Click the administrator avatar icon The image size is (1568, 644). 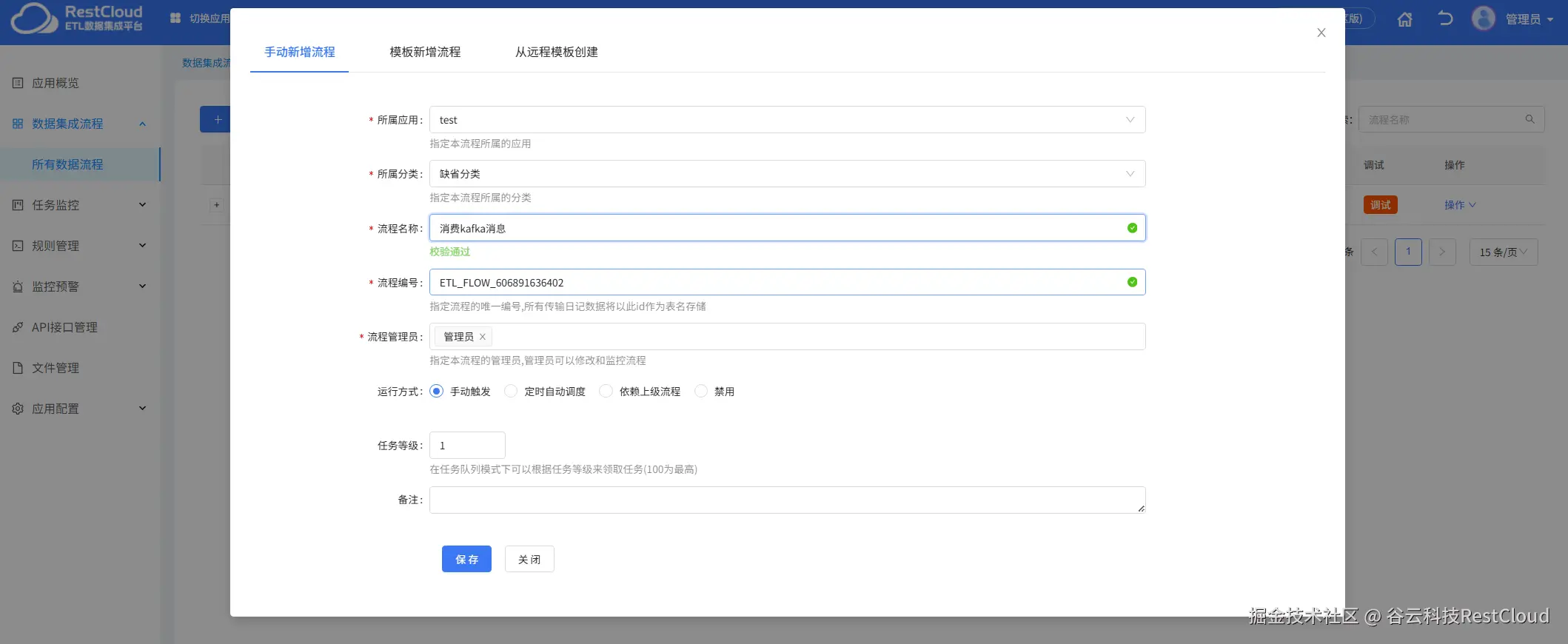[1484, 19]
